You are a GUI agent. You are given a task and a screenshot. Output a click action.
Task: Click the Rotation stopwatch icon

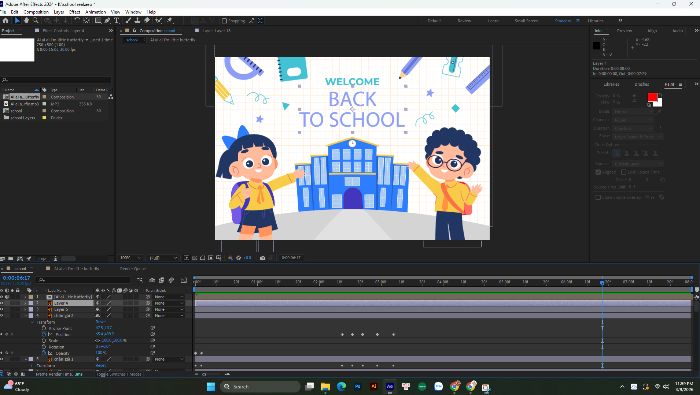44,346
